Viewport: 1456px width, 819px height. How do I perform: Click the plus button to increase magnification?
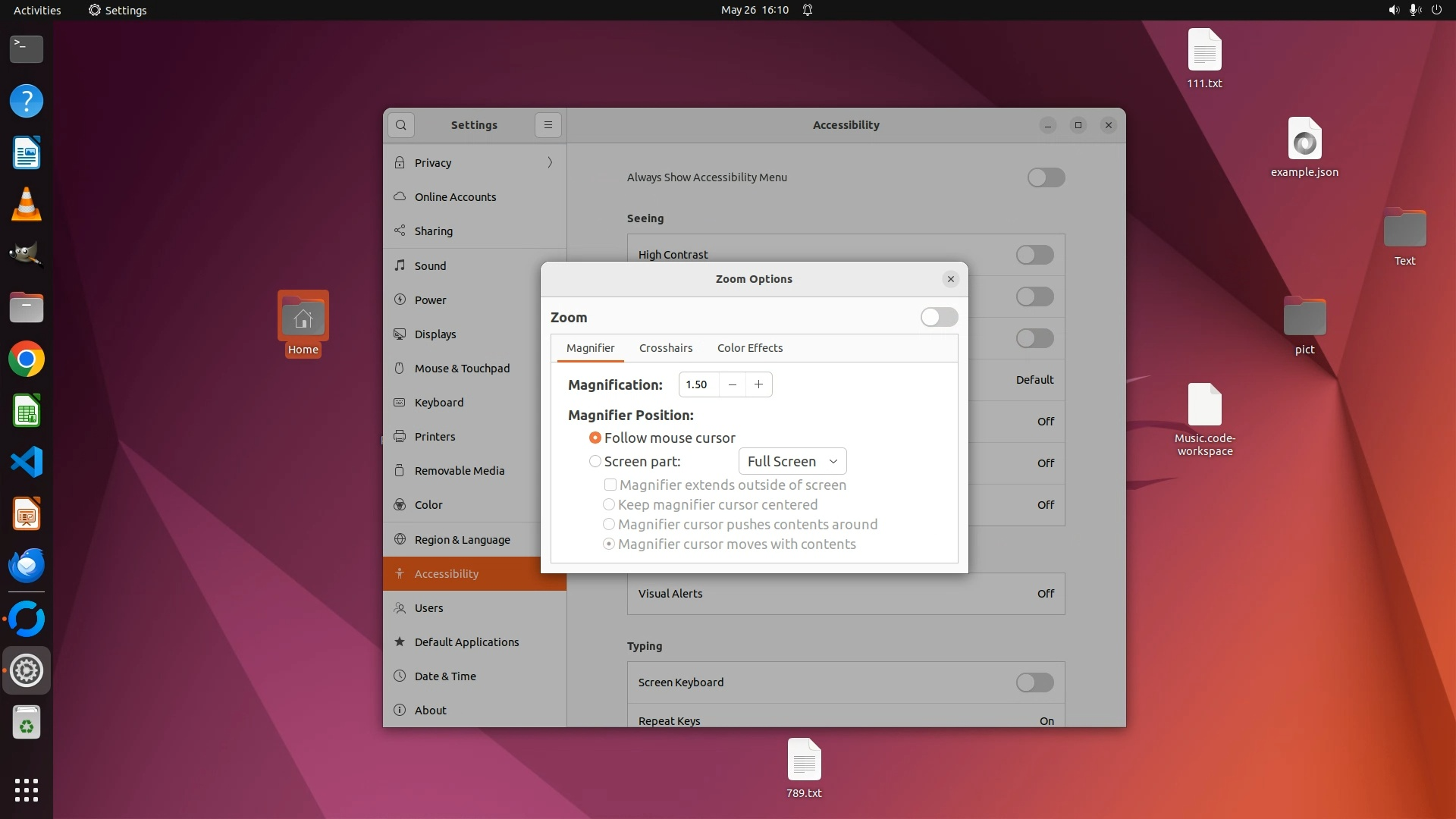coord(758,384)
